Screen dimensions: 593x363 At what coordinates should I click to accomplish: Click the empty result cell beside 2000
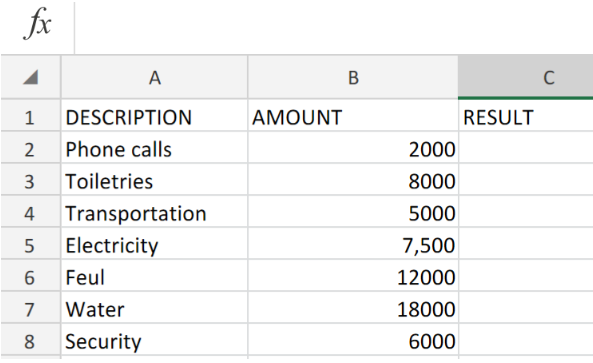[526, 148]
